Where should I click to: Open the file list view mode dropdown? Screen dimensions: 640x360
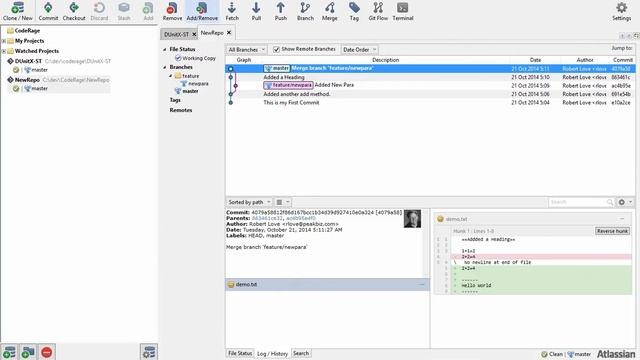[x=282, y=202]
